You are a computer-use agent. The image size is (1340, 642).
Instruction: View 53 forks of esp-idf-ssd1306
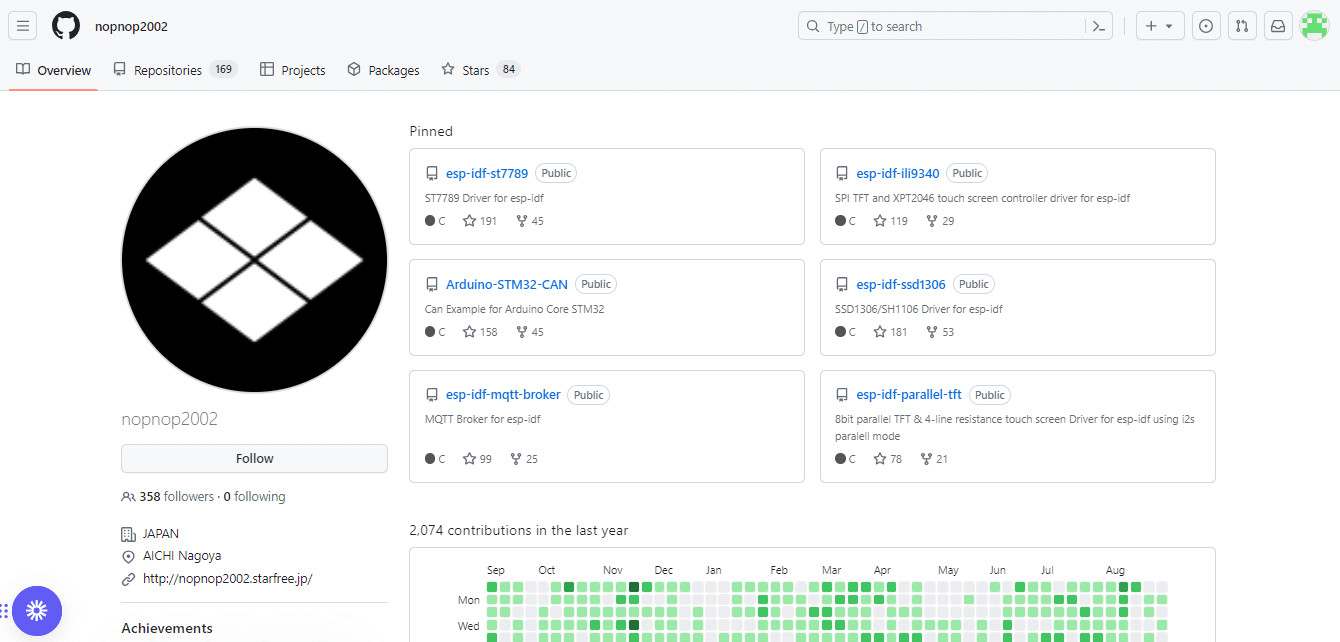940,332
